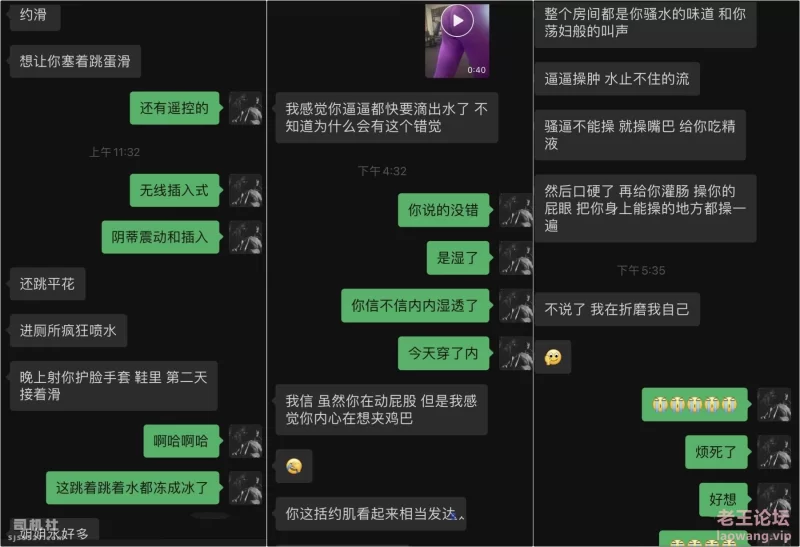
Task: Click the 下午4:32 timestamp
Action: click(382, 171)
